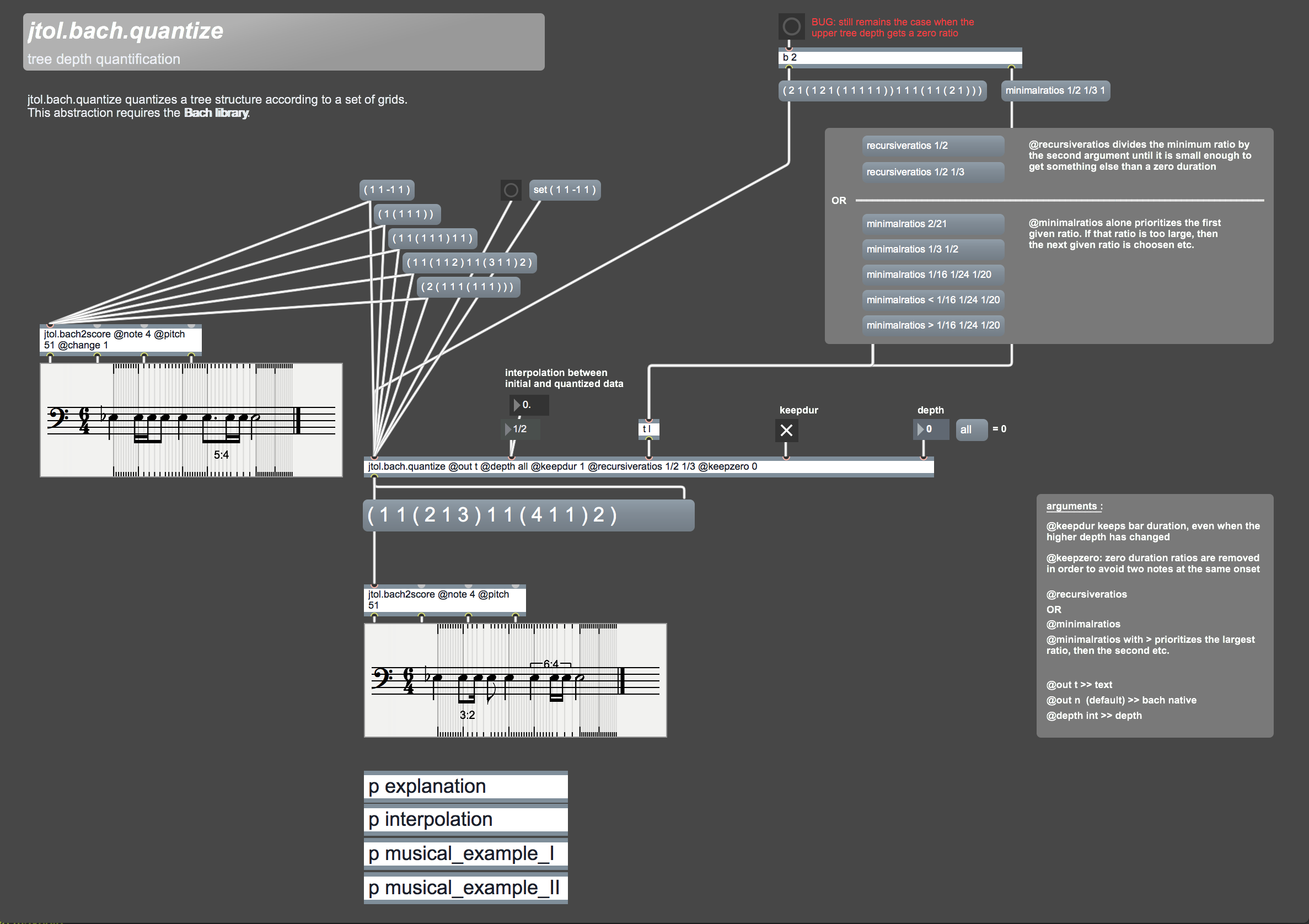
Task: Click the large result message ( 1 1 ( 2 1 3 )...
Action: [527, 515]
